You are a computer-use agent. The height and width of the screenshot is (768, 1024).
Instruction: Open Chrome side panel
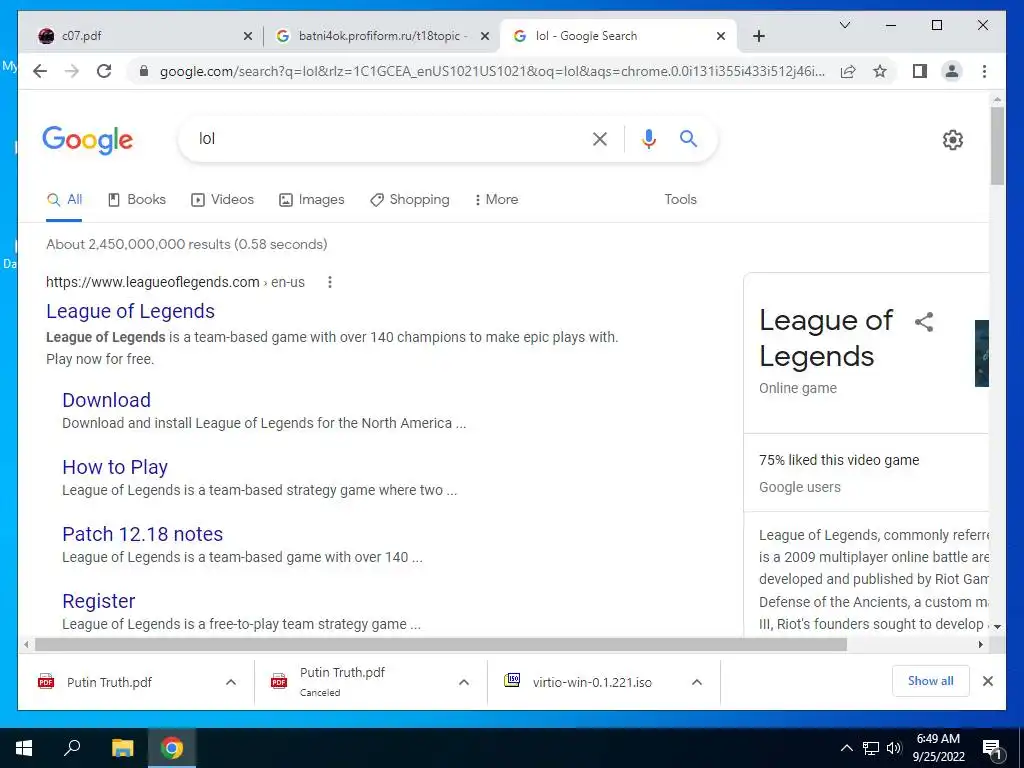coord(920,71)
